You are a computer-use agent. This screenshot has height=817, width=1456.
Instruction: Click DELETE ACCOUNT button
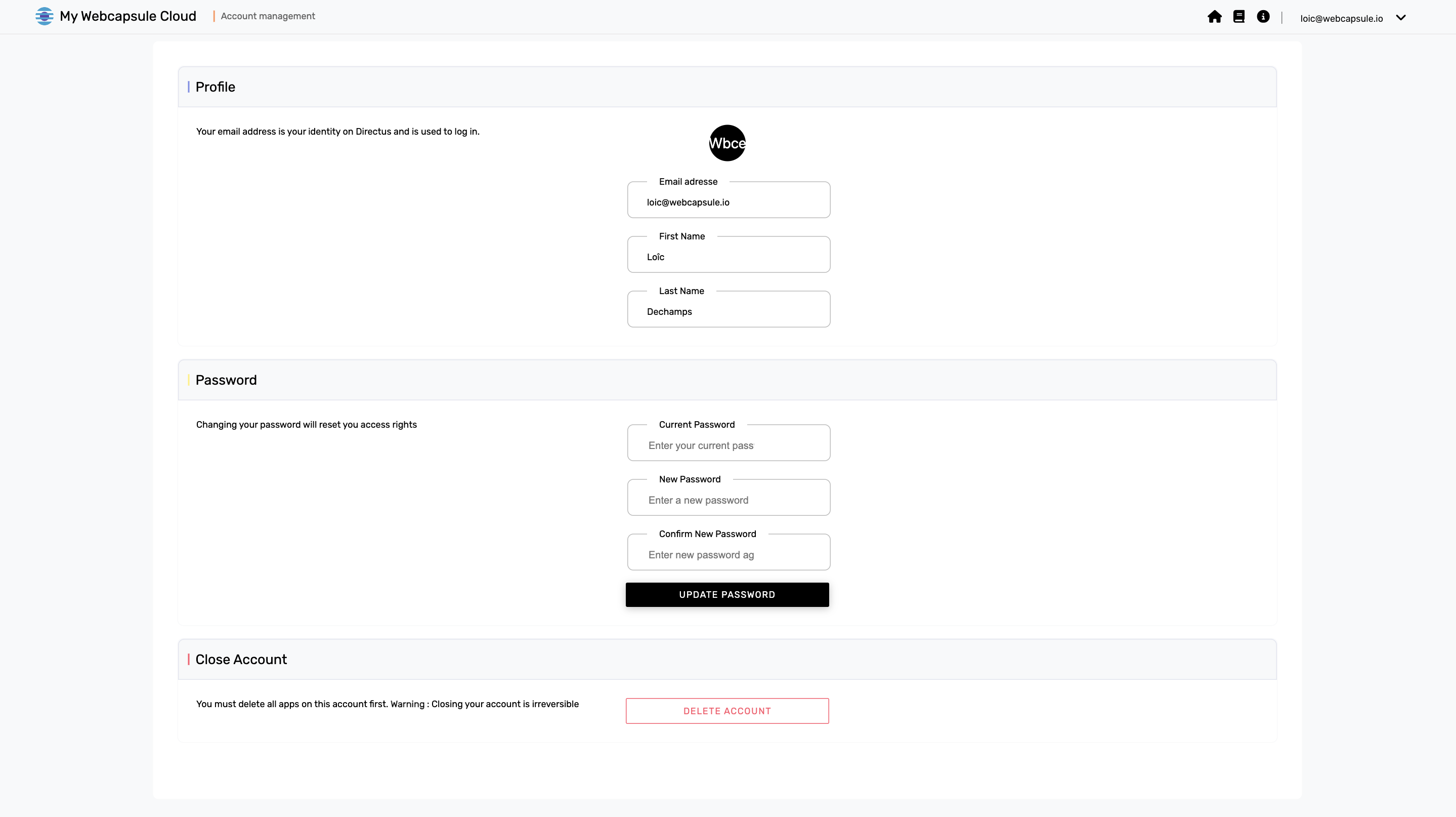click(x=727, y=711)
